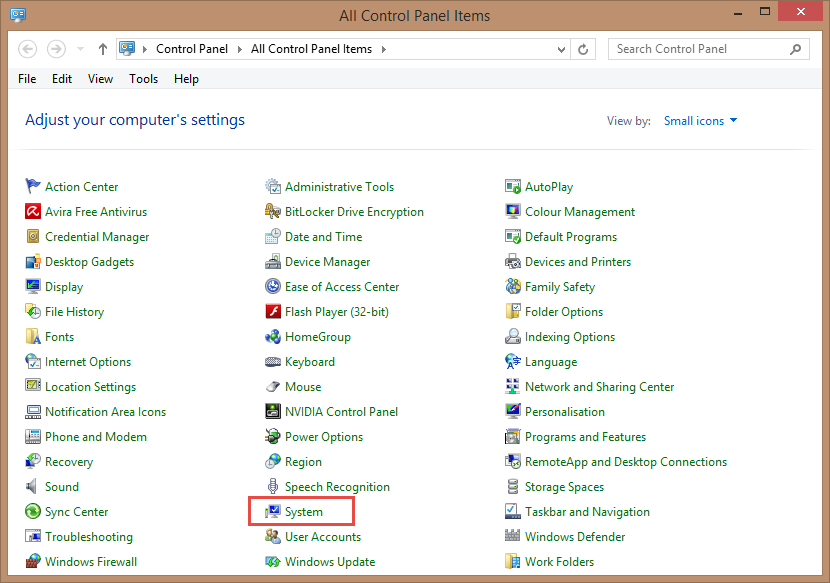Click the Power Options icon
The height and width of the screenshot is (583, 830).
(273, 436)
